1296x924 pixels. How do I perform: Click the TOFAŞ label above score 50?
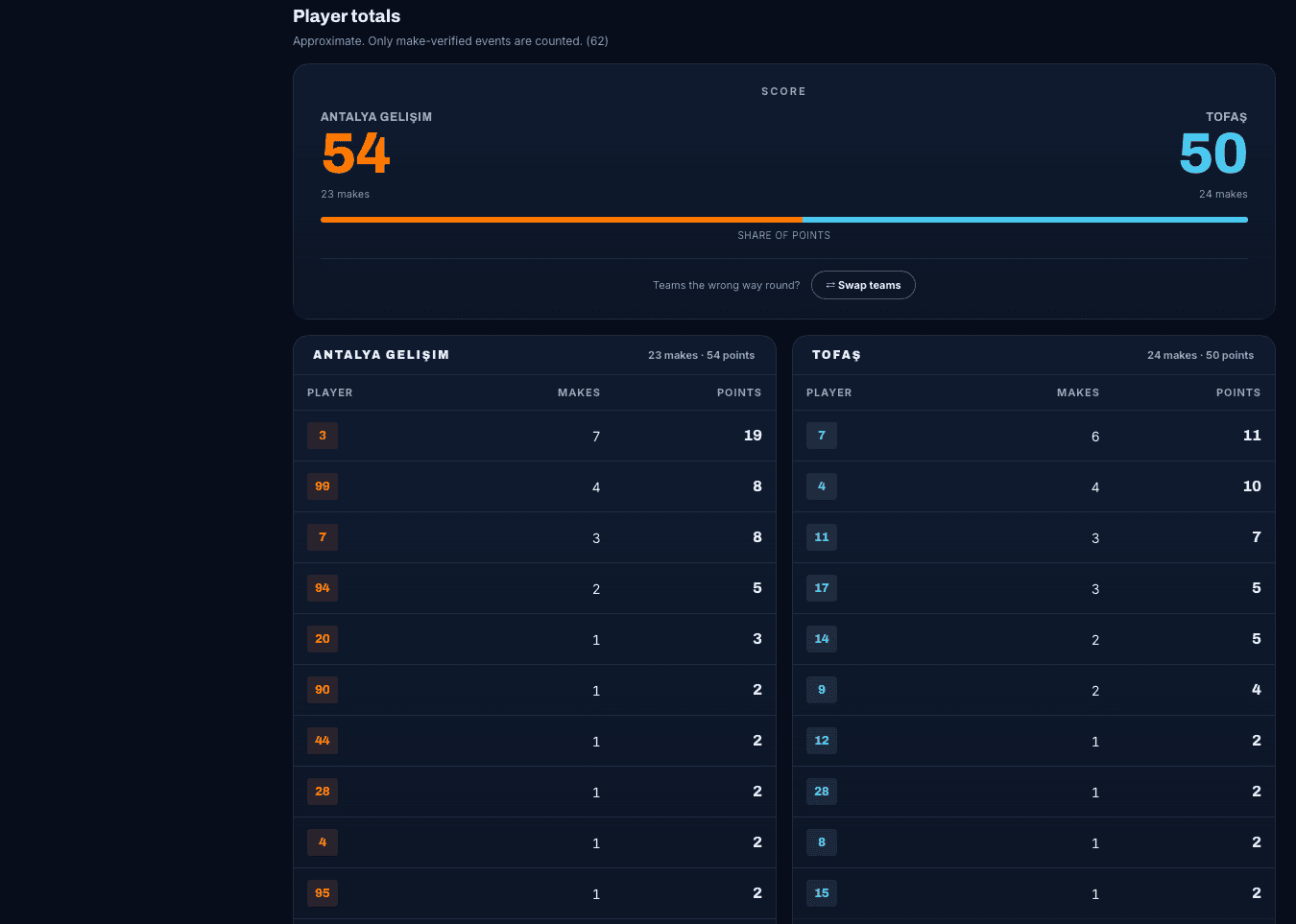pos(1227,117)
